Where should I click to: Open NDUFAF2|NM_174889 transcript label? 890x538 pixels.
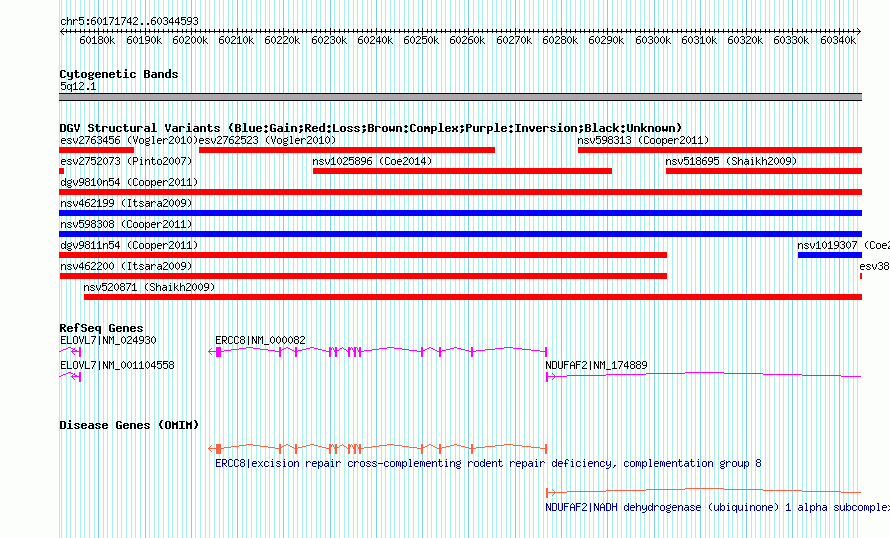597,365
